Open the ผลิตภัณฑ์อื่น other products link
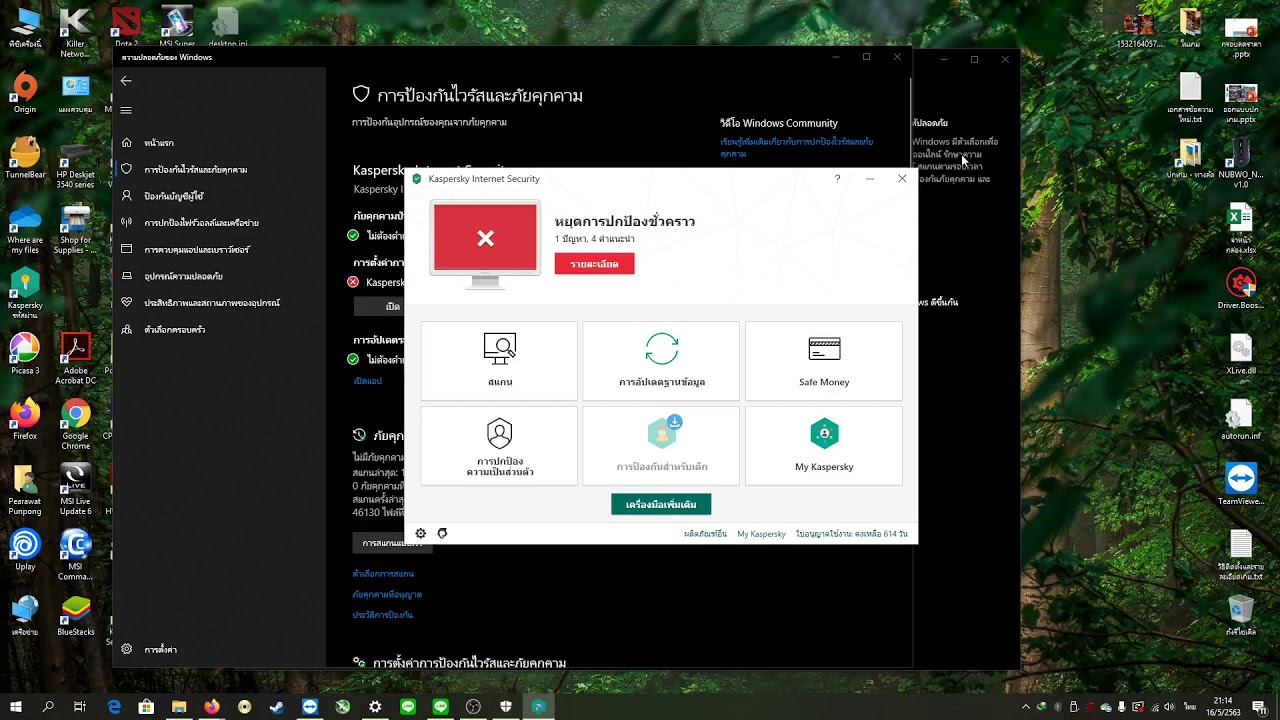 (x=705, y=534)
